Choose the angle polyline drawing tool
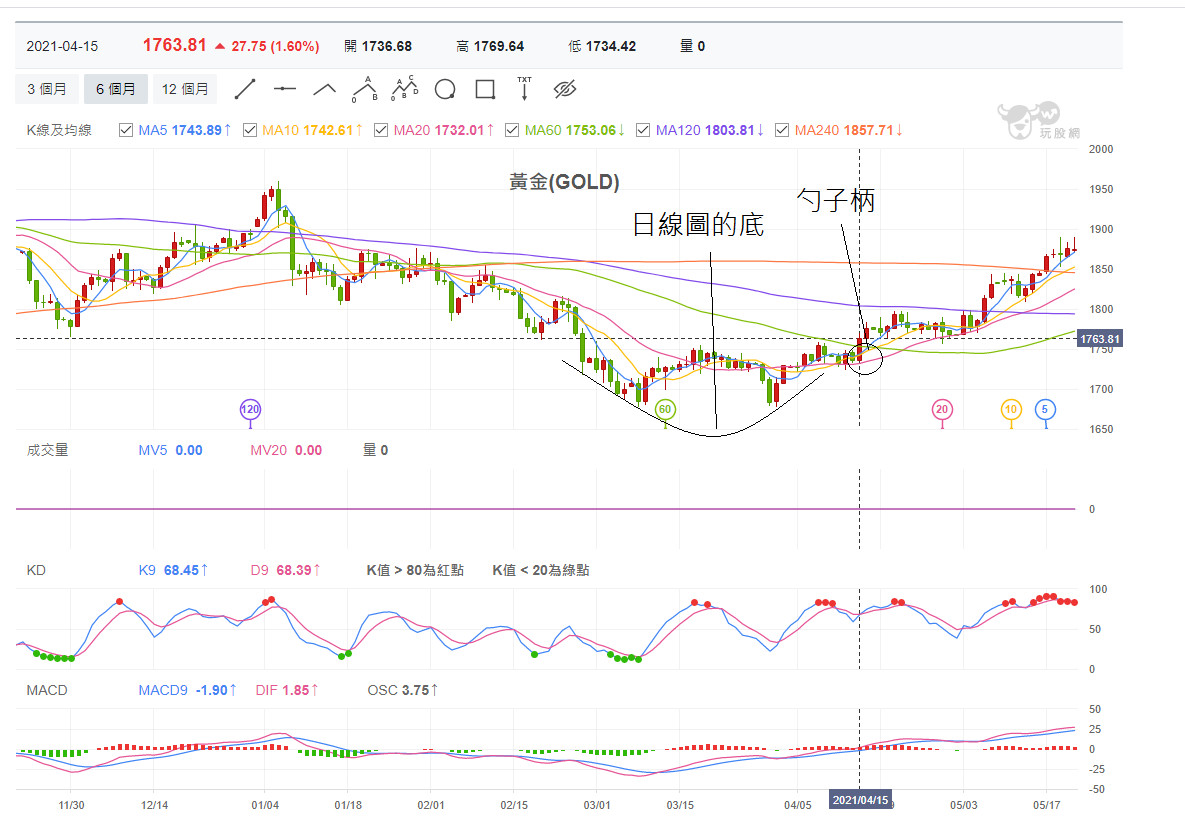Viewport: 1185px width, 817px height. click(325, 89)
